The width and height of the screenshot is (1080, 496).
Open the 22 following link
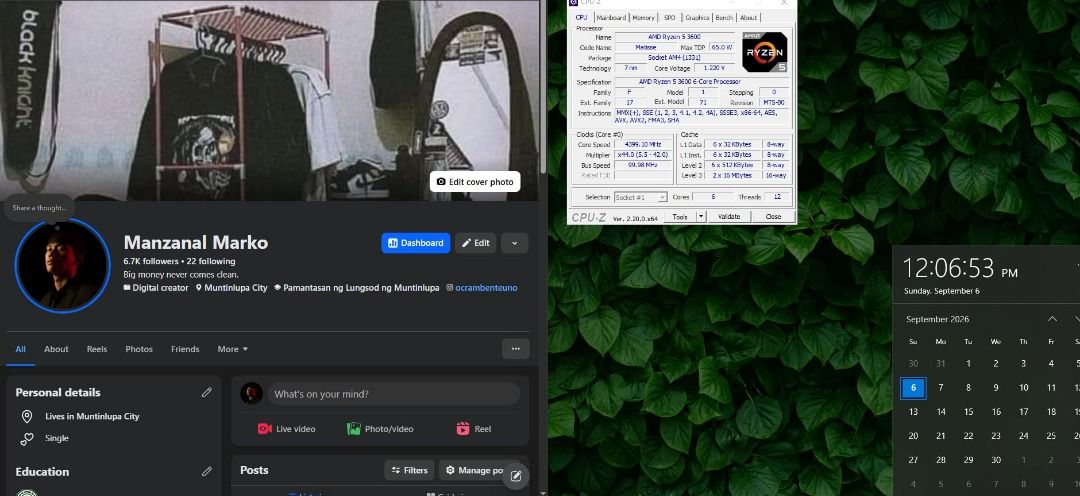(x=211, y=261)
